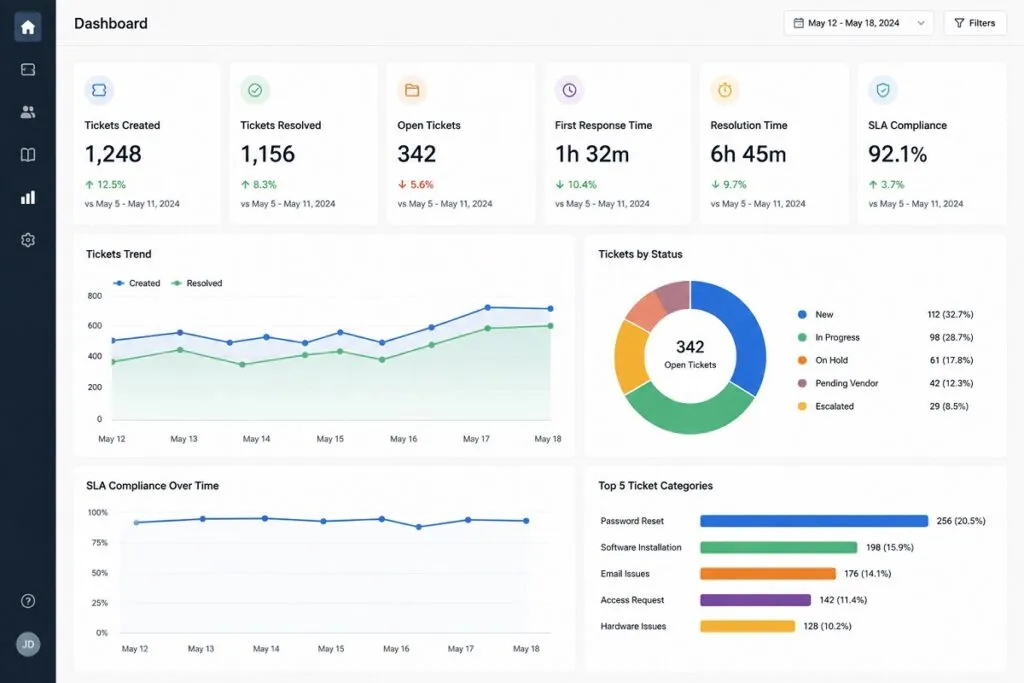Select the Access Request bar
This screenshot has height=683, width=1024.
coord(756,600)
